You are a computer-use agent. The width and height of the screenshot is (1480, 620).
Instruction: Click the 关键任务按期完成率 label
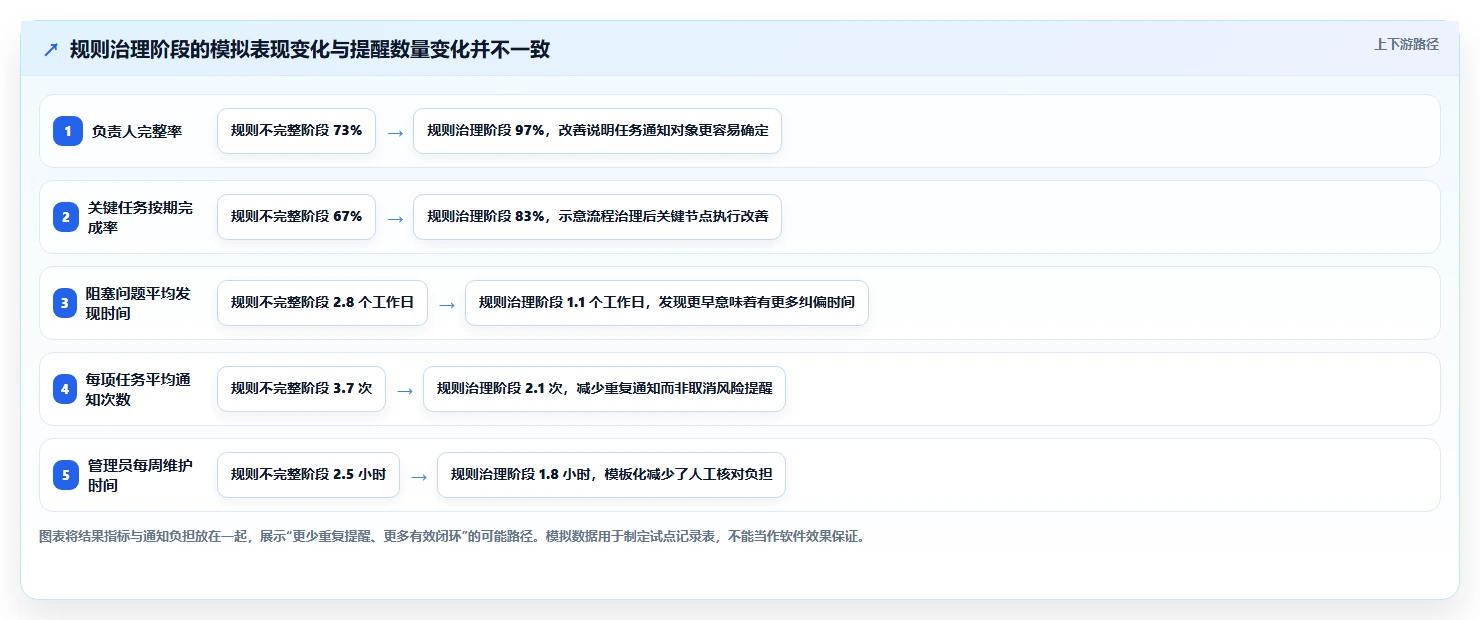(140, 217)
